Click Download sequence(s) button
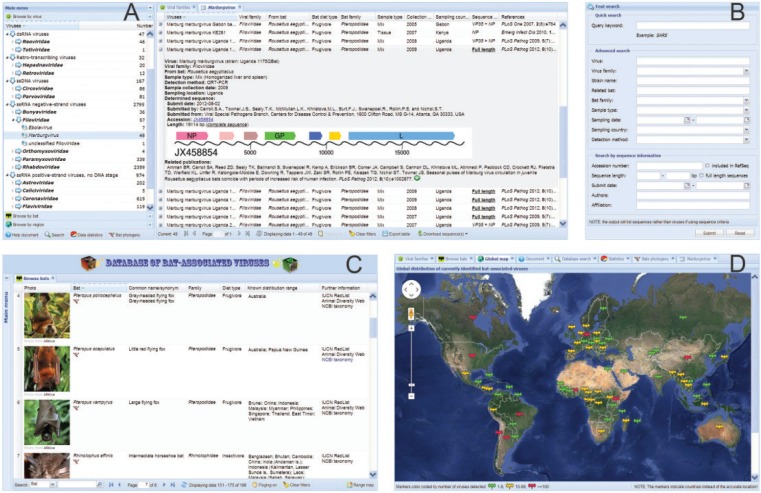This screenshot has height=493, width=761. point(443,234)
